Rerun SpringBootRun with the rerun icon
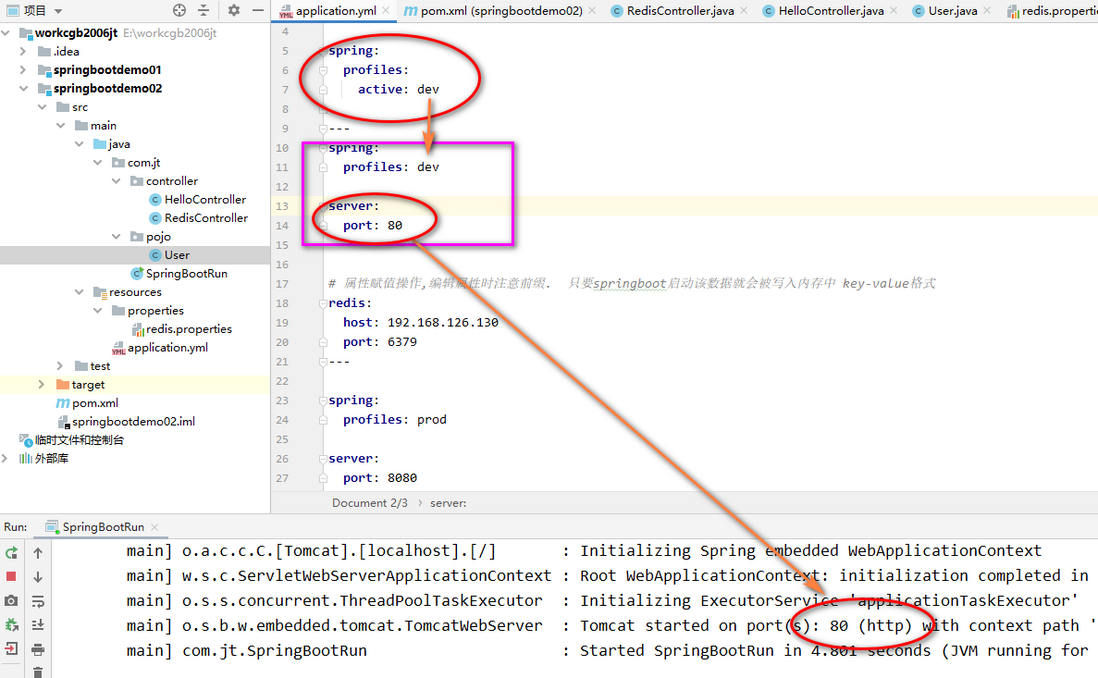This screenshot has height=678, width=1098. [11, 553]
